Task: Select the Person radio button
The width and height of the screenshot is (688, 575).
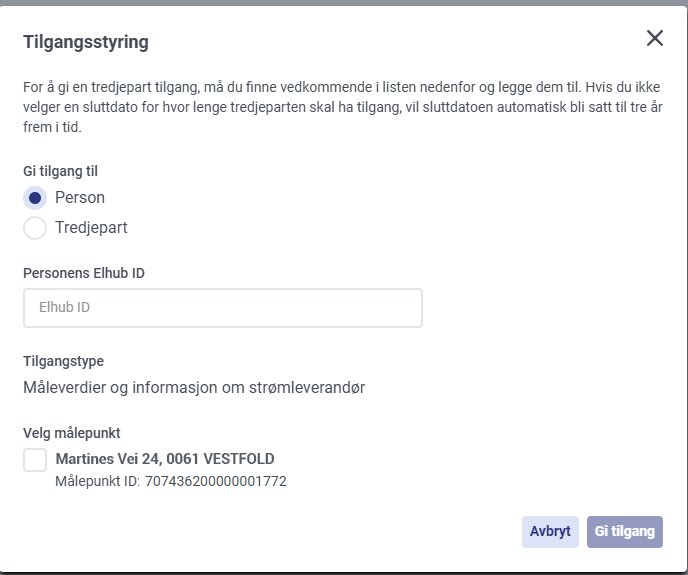Action: click(x=35, y=198)
